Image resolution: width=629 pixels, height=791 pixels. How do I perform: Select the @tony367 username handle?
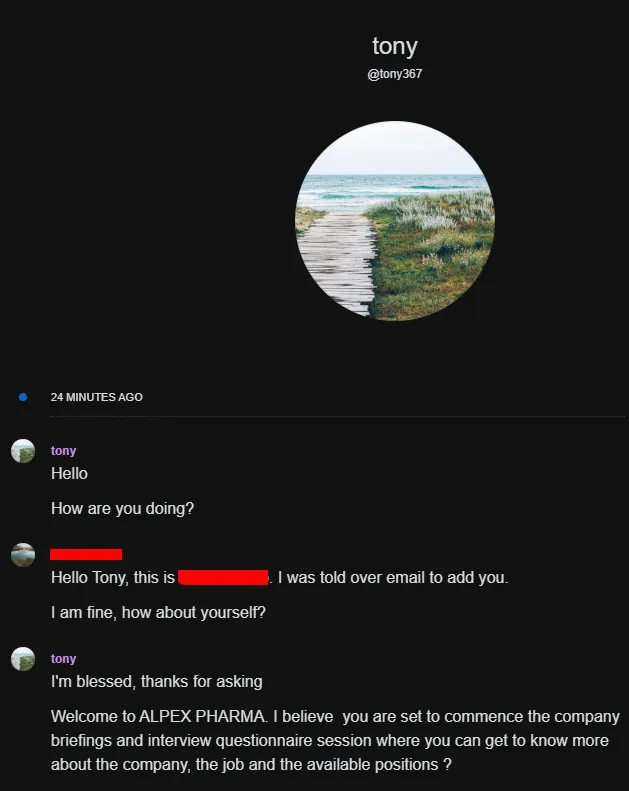pyautogui.click(x=394, y=74)
